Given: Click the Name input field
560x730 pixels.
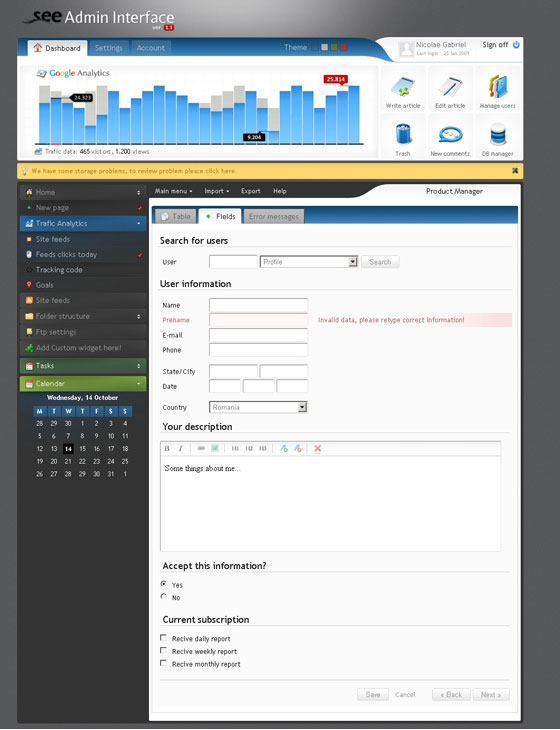Looking at the screenshot, I should point(258,305).
